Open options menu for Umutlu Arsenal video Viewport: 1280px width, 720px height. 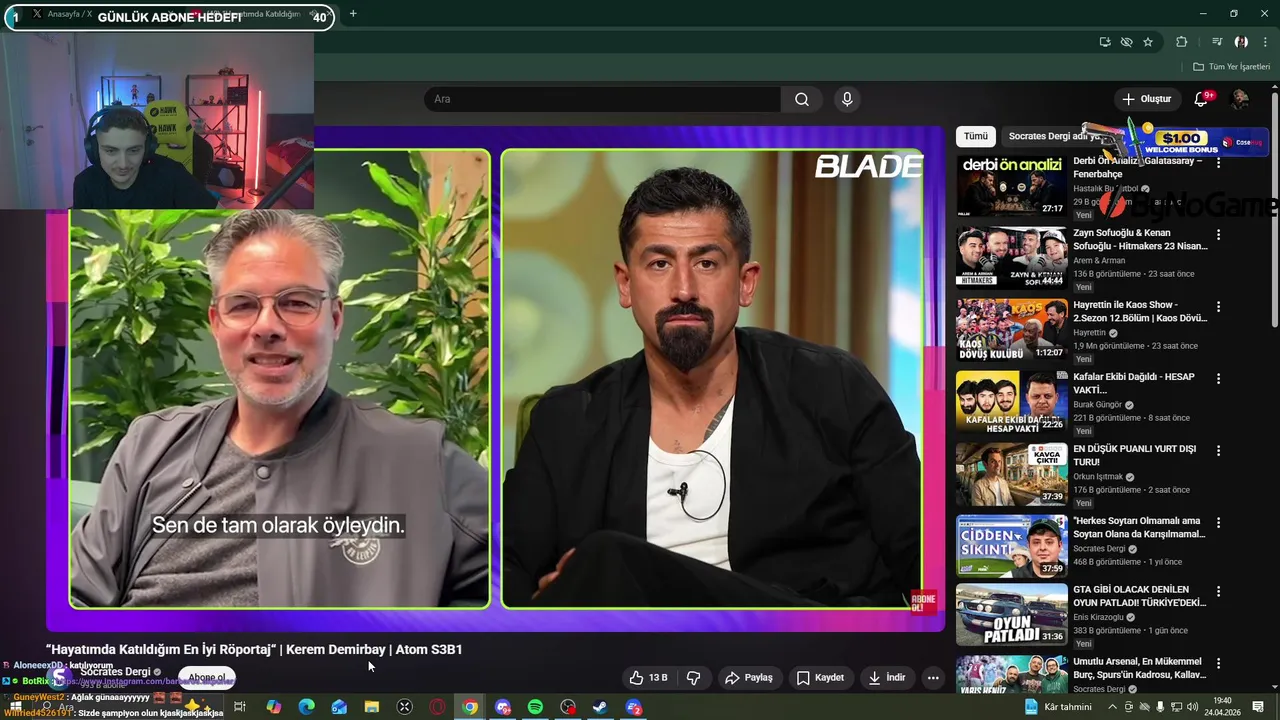pyautogui.click(x=1218, y=663)
